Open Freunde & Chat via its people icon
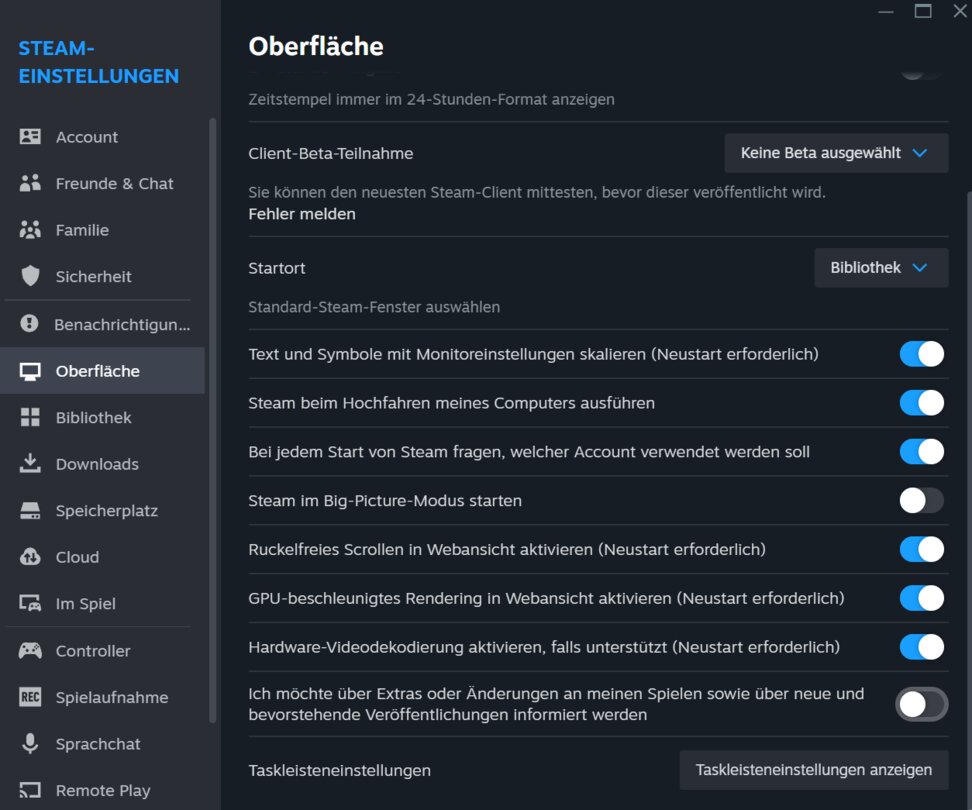Screen dimensions: 972x810 [x=30, y=184]
